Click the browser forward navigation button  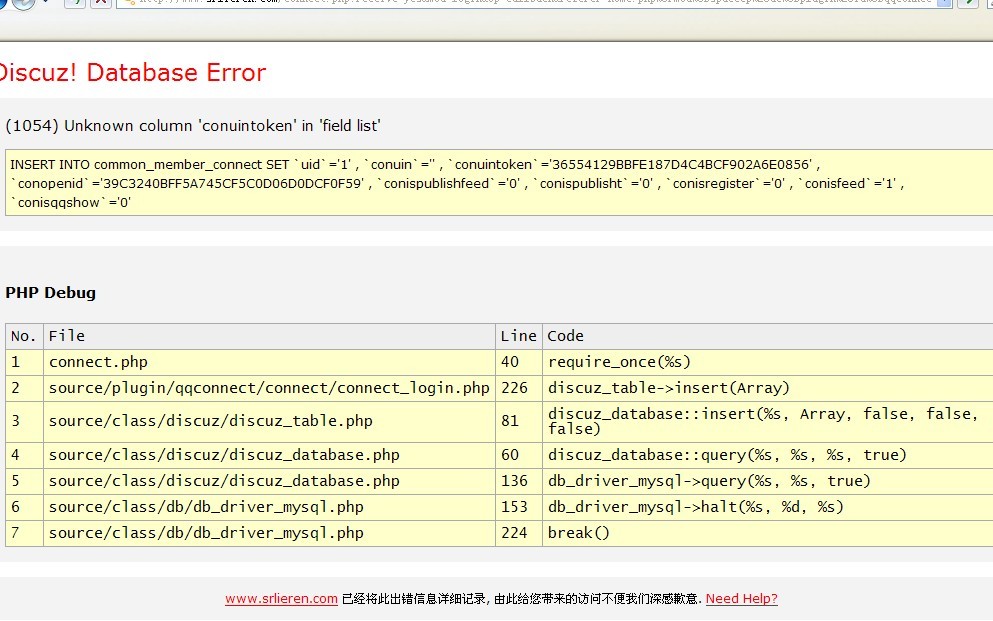coord(22,3)
